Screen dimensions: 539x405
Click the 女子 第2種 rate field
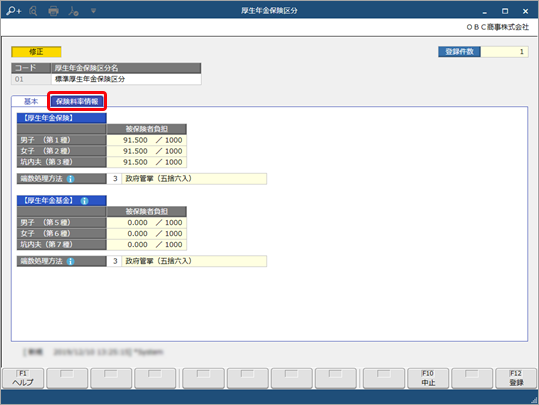[147, 151]
